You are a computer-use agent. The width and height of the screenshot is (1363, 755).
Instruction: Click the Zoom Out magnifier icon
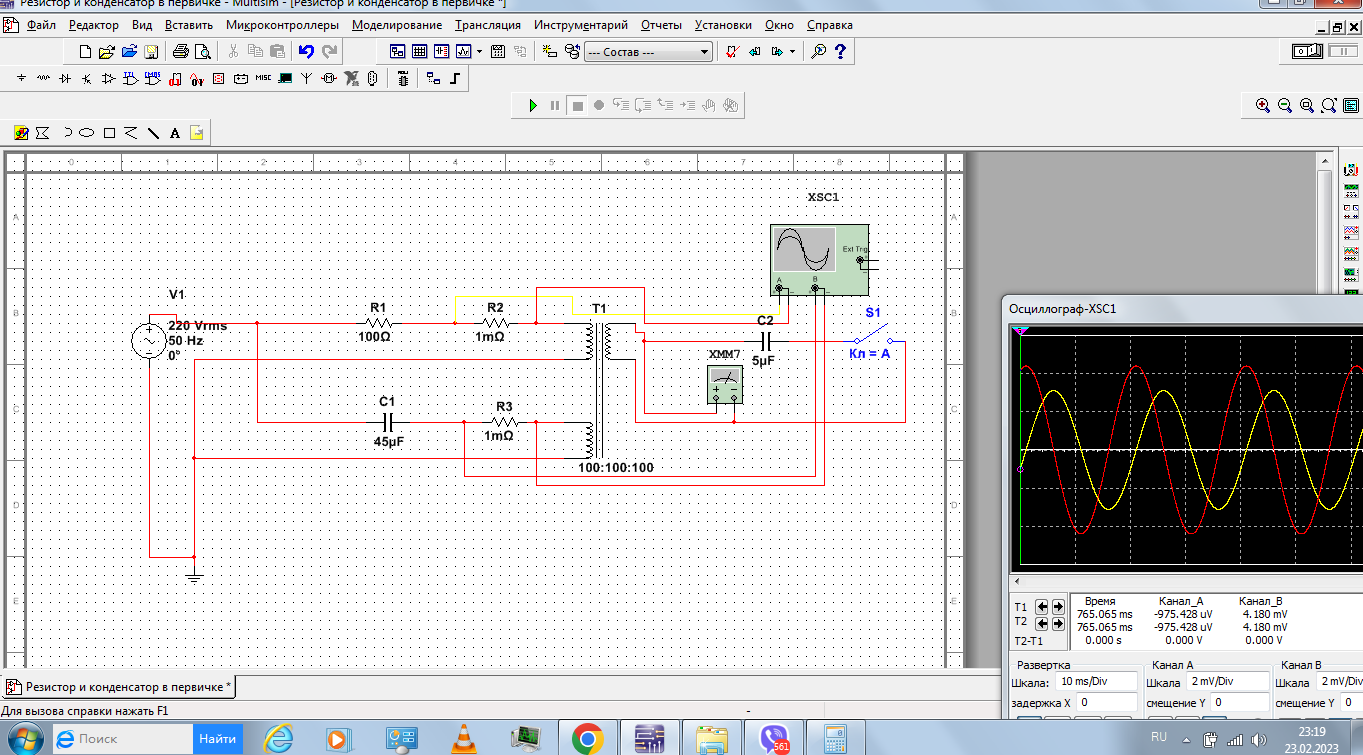tap(1285, 105)
